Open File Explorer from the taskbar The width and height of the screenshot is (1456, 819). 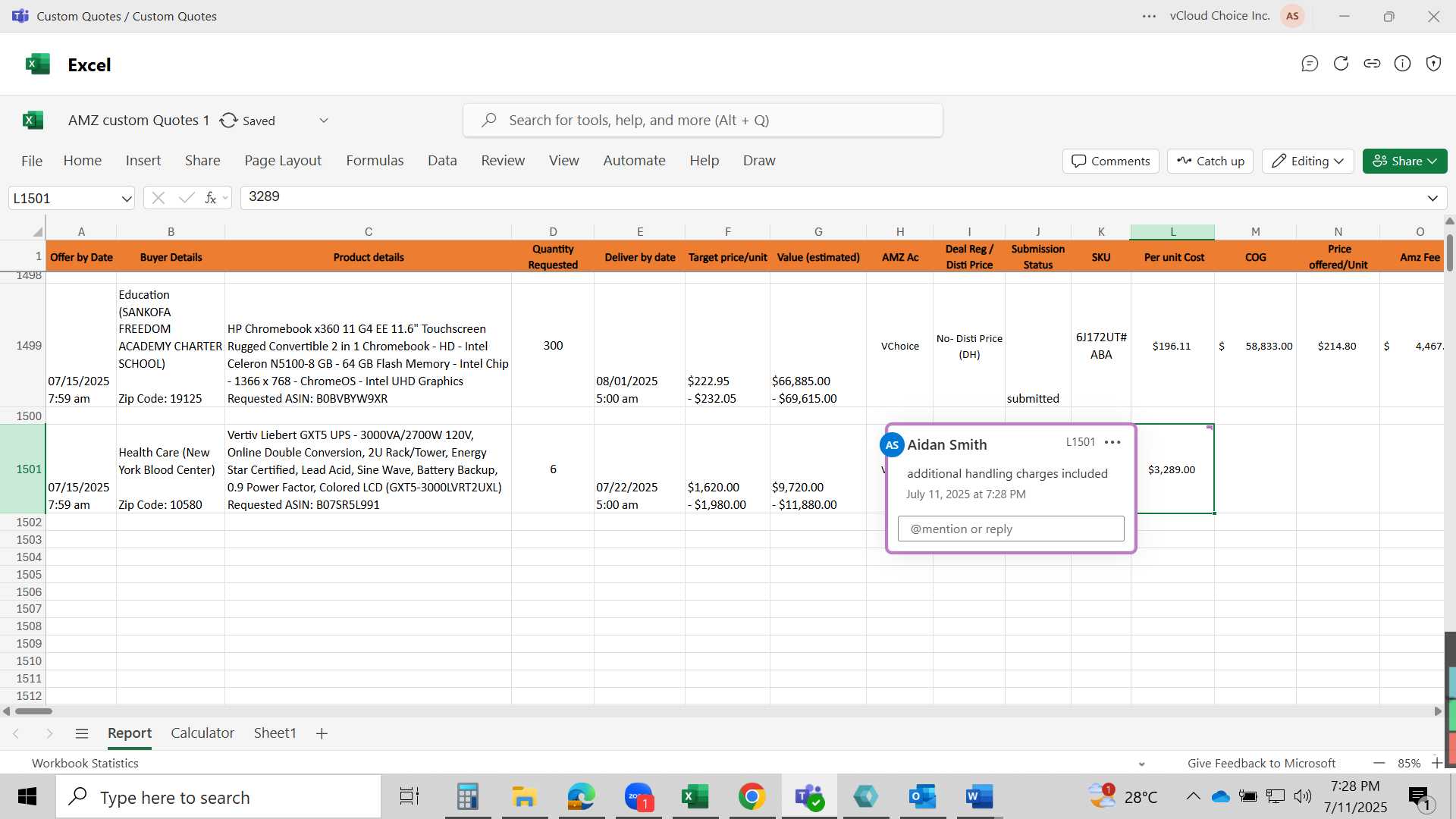tap(524, 797)
